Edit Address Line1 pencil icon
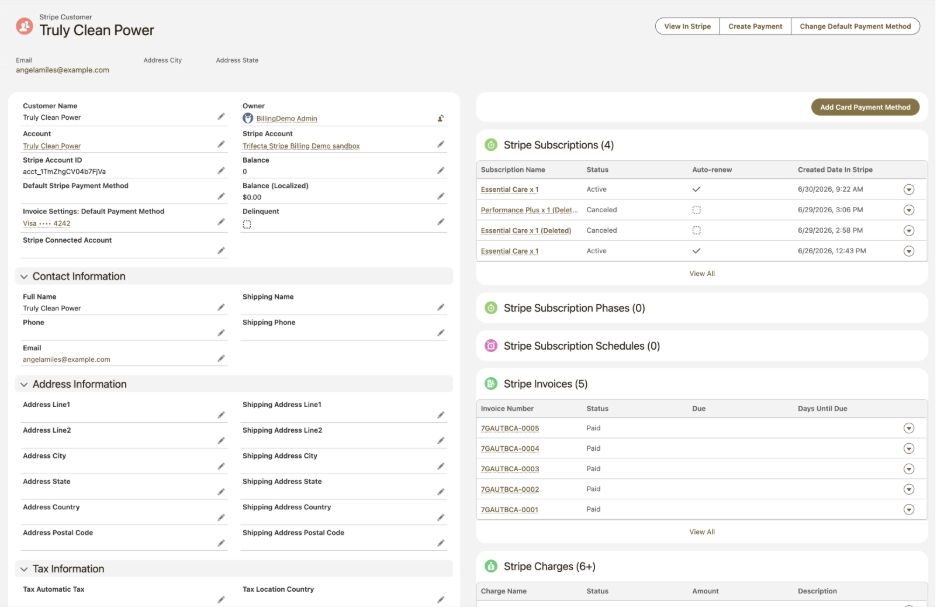Screen dimensions: 936x607 (221, 415)
